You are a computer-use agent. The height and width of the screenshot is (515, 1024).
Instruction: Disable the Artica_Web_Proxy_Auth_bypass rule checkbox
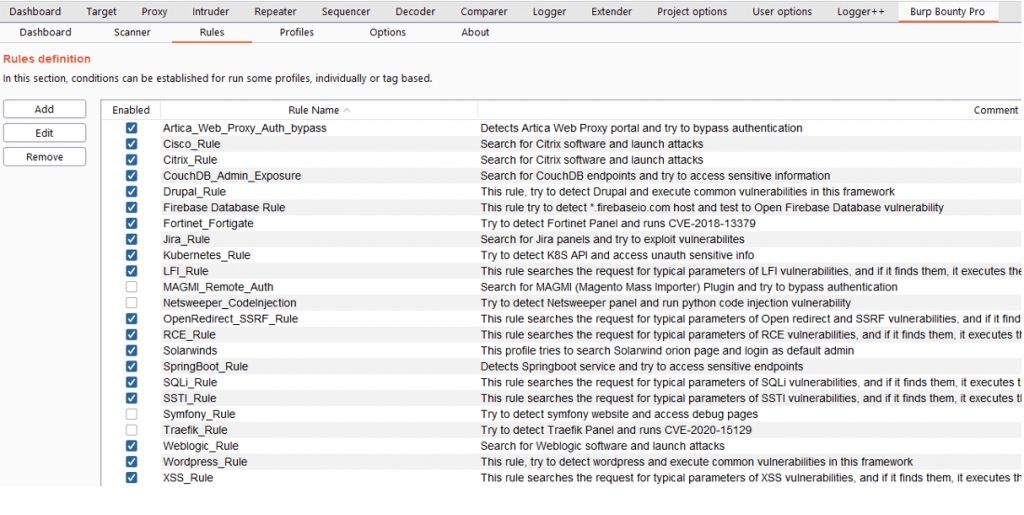131,128
